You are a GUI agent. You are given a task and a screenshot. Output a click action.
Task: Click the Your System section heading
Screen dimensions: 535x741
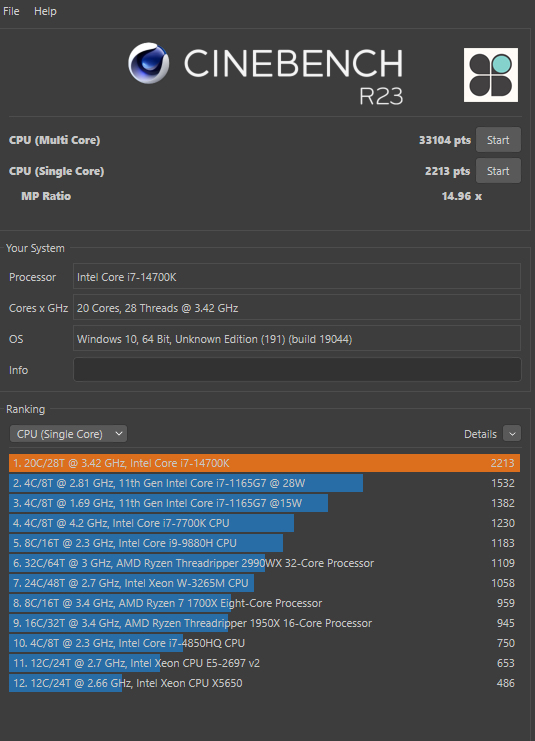tap(35, 248)
